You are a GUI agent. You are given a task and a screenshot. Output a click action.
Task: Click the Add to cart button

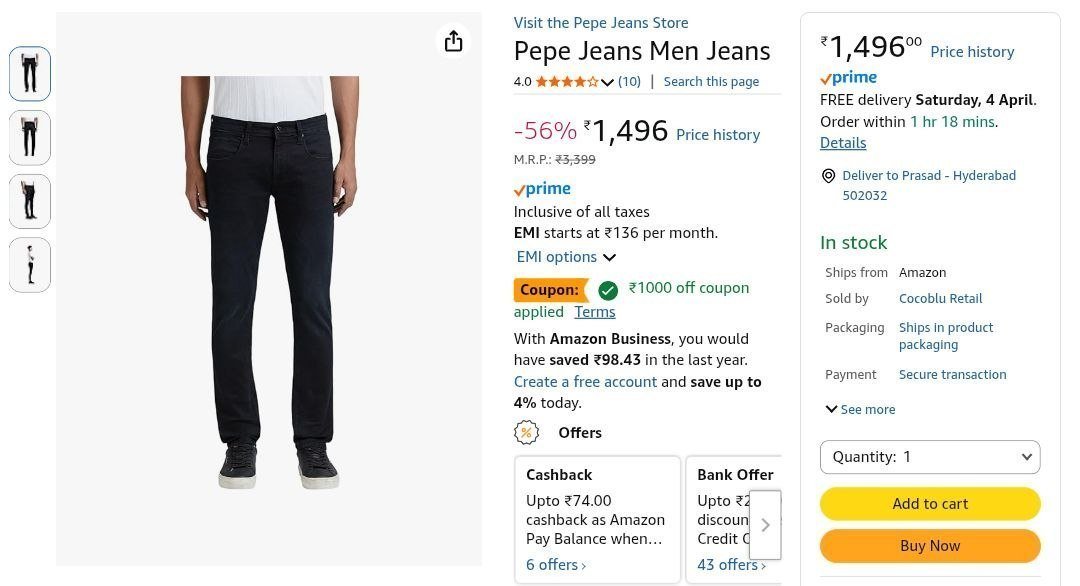(x=930, y=504)
